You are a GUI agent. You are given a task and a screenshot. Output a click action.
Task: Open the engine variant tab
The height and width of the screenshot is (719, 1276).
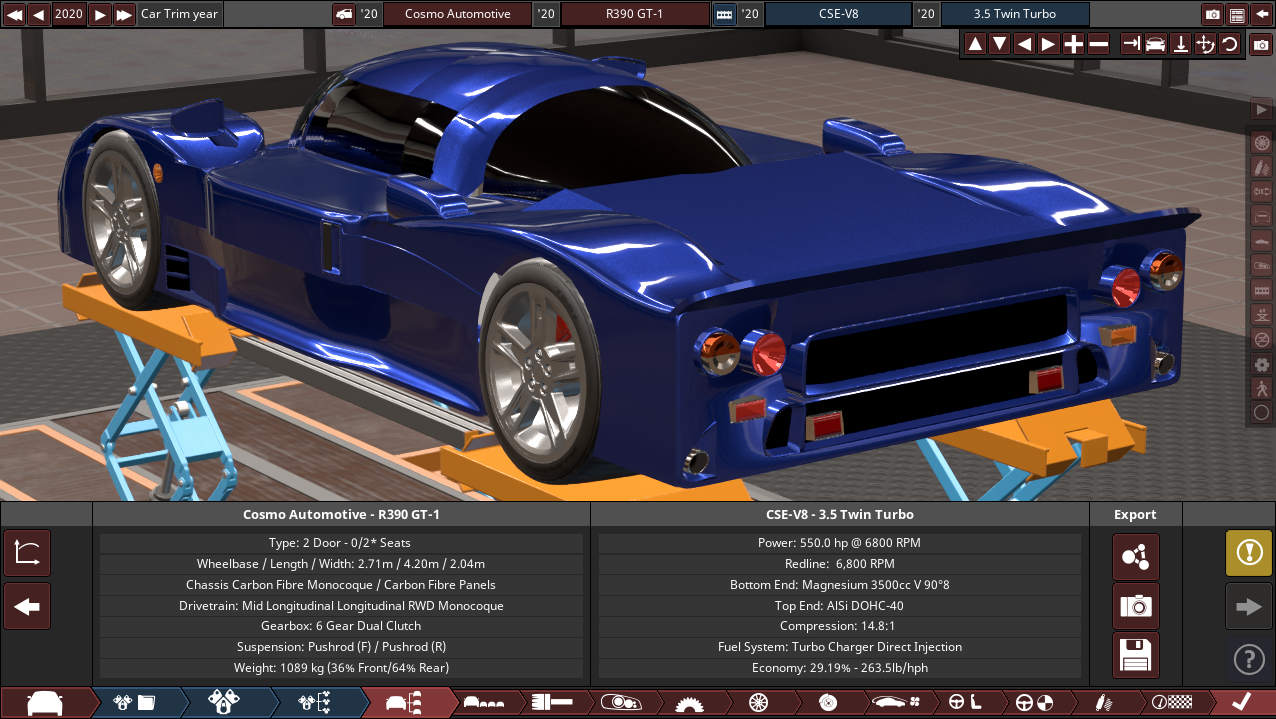[225, 703]
